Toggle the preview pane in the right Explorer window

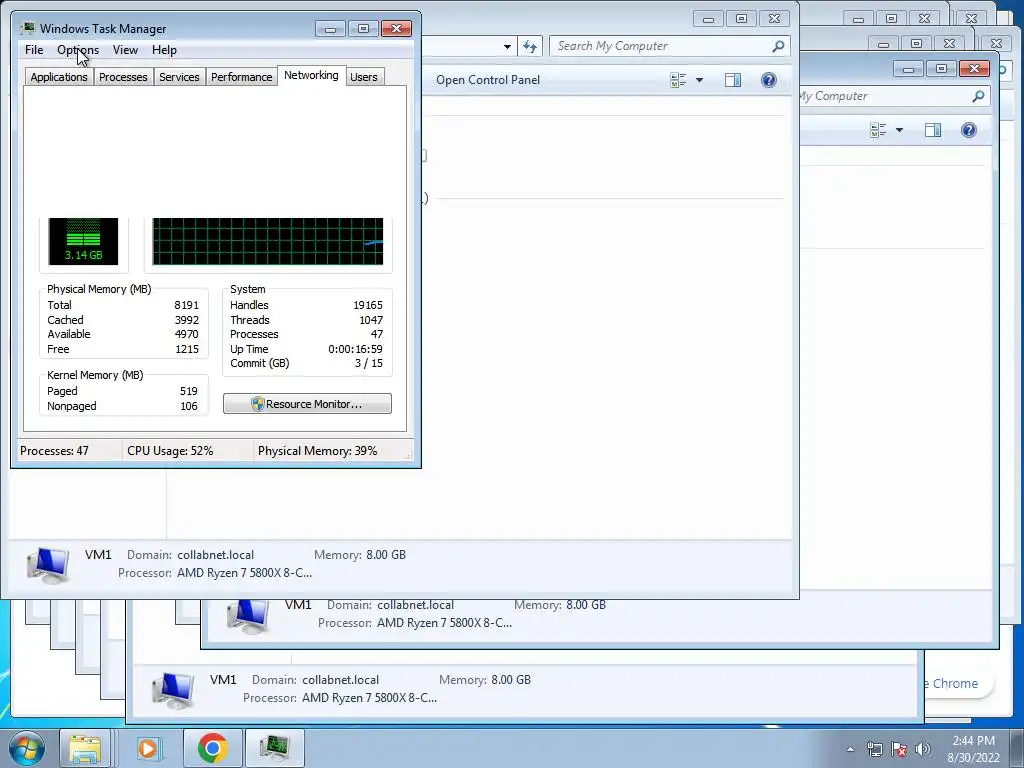point(933,130)
